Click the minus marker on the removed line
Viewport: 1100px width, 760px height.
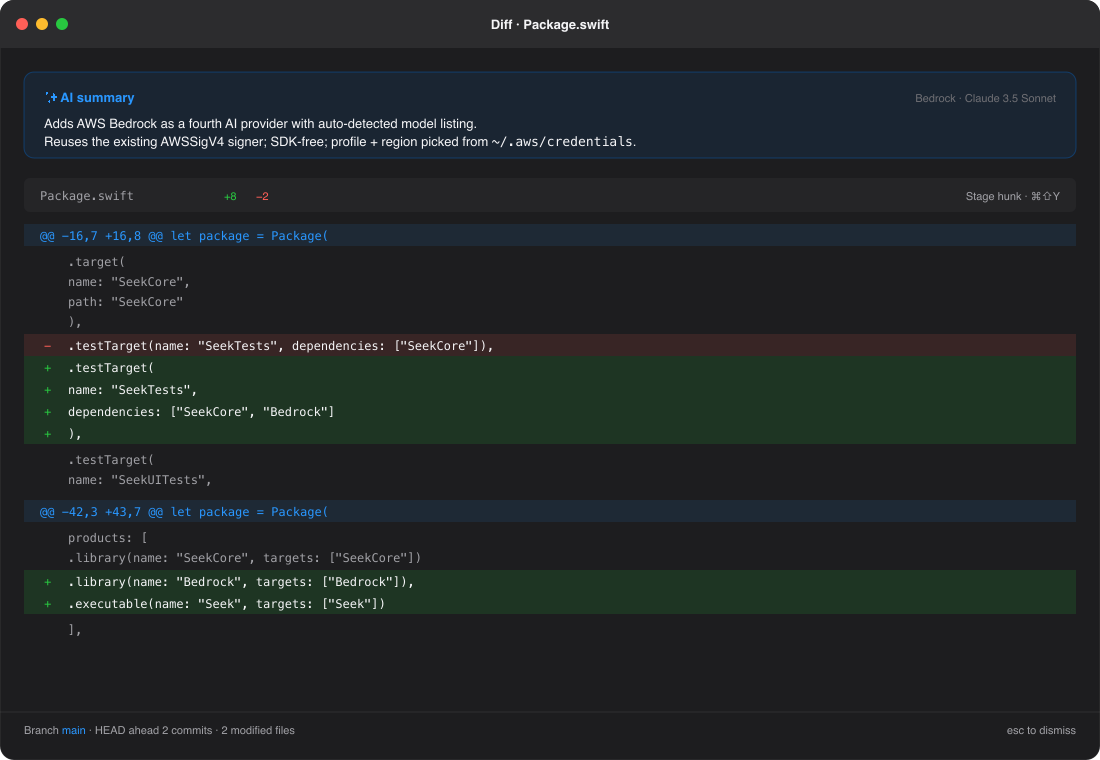coord(47,345)
